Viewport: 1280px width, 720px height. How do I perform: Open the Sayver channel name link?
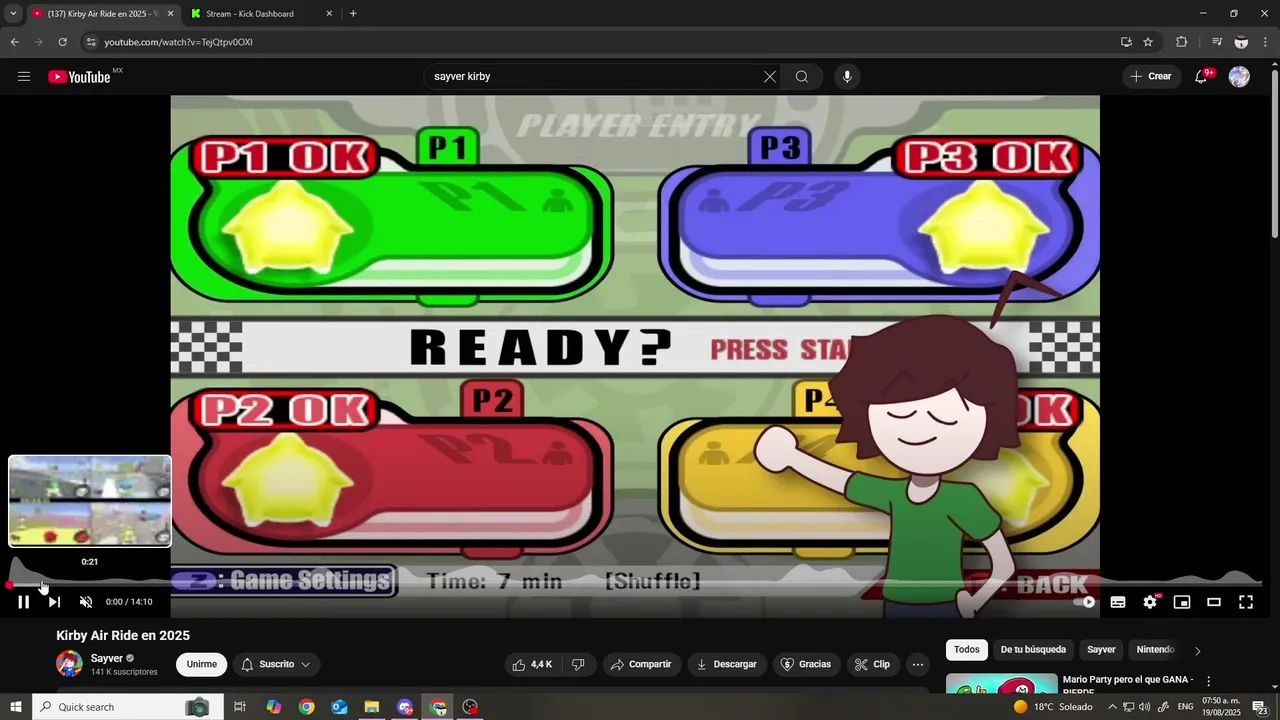107,658
